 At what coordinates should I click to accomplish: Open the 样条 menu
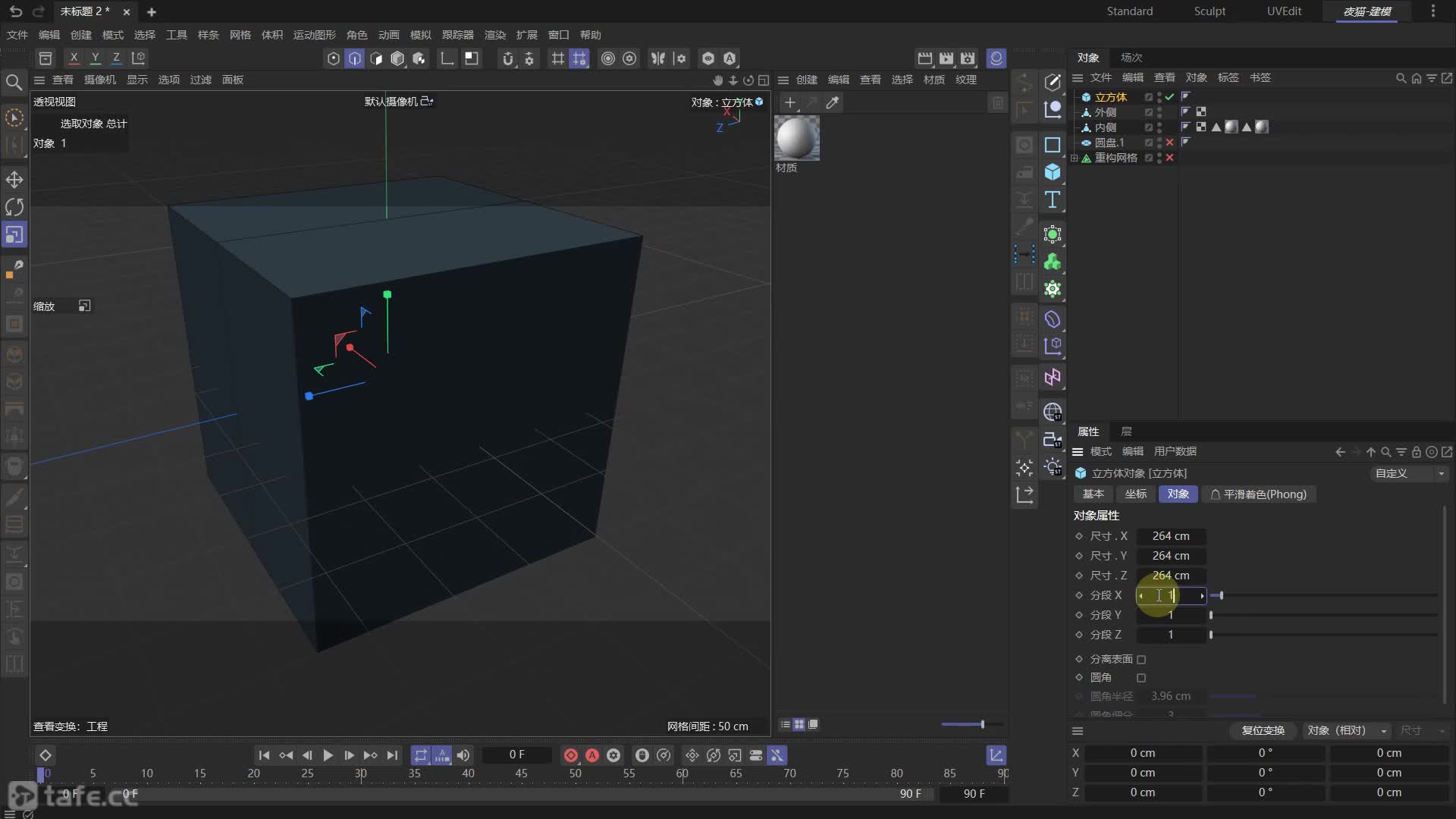pyautogui.click(x=209, y=35)
